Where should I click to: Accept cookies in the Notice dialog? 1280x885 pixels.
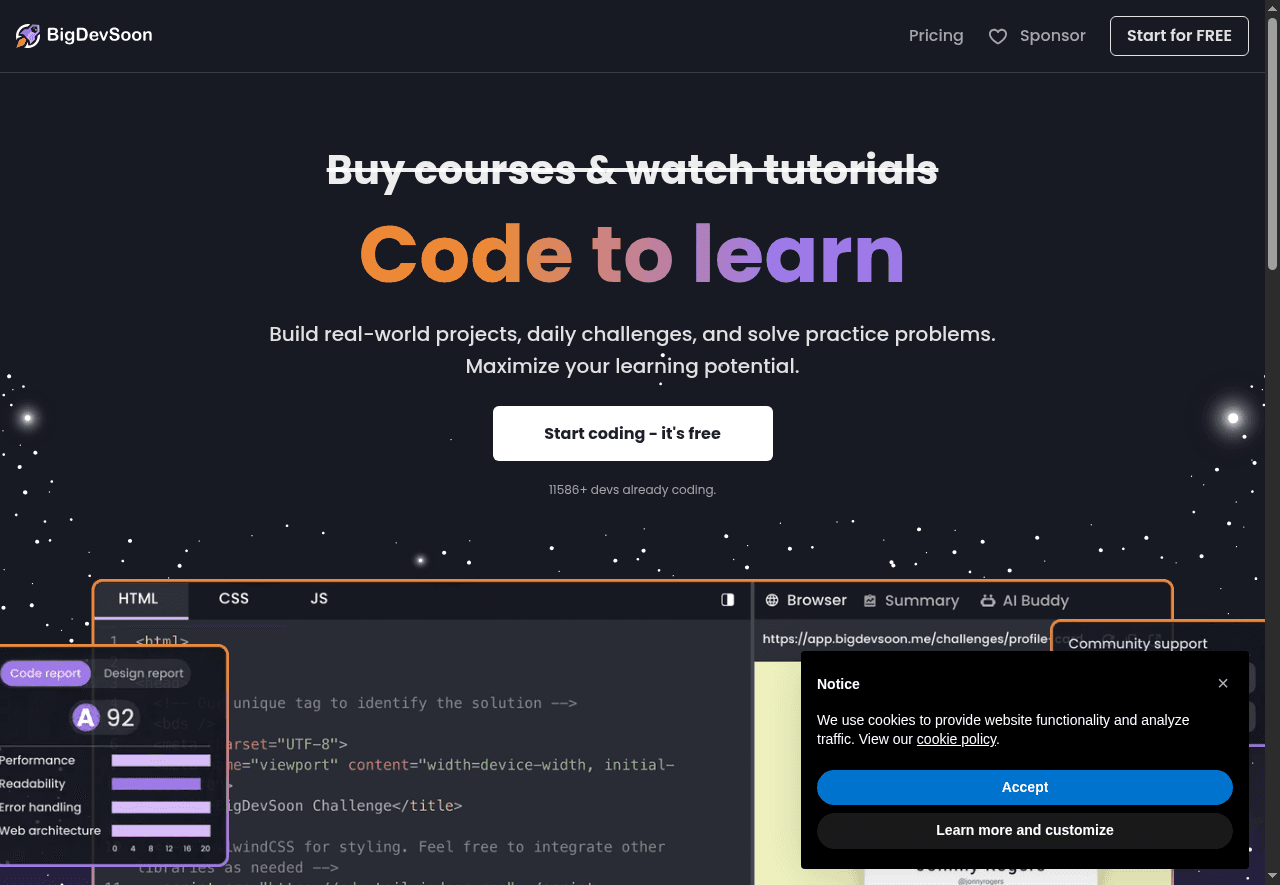(1024, 787)
